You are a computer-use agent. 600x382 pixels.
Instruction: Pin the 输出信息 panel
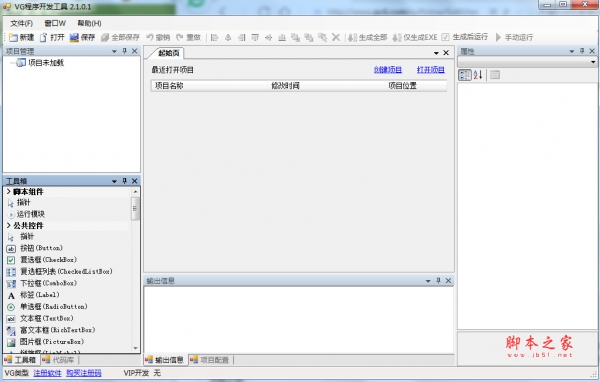(438, 281)
